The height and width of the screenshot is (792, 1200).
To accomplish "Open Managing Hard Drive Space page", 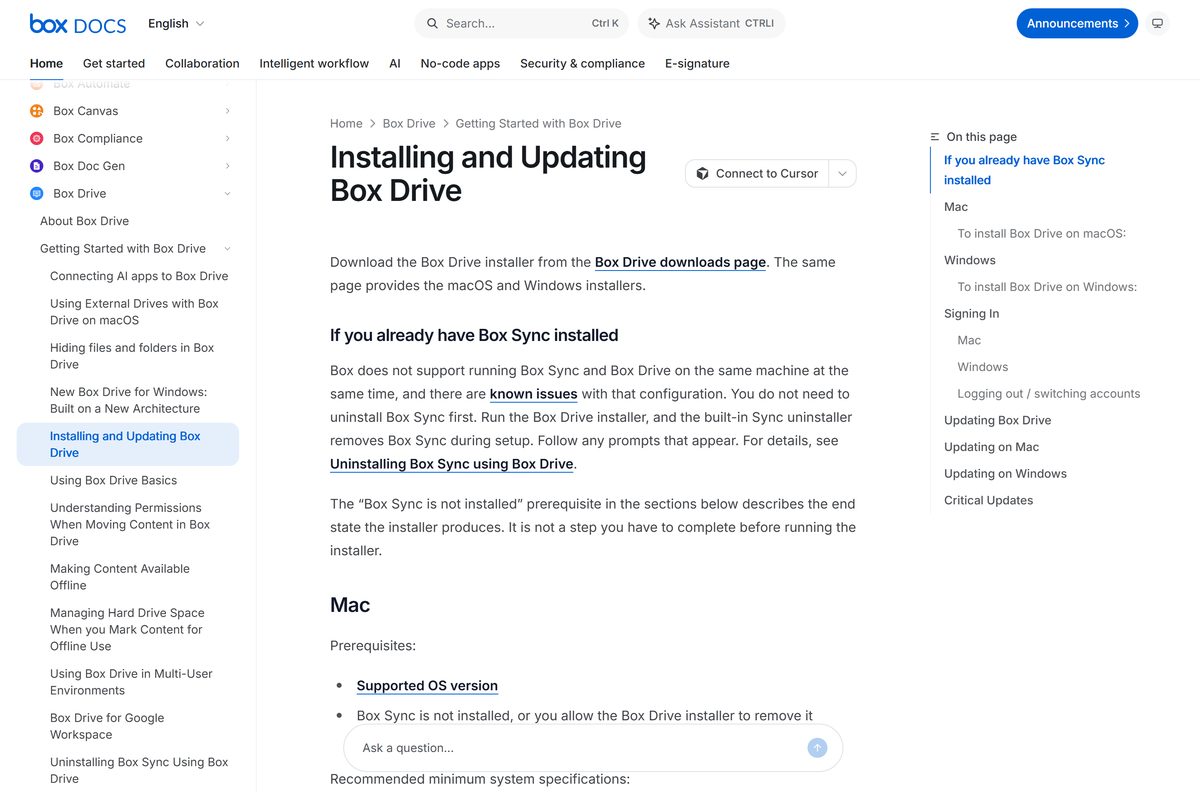I will pos(127,629).
